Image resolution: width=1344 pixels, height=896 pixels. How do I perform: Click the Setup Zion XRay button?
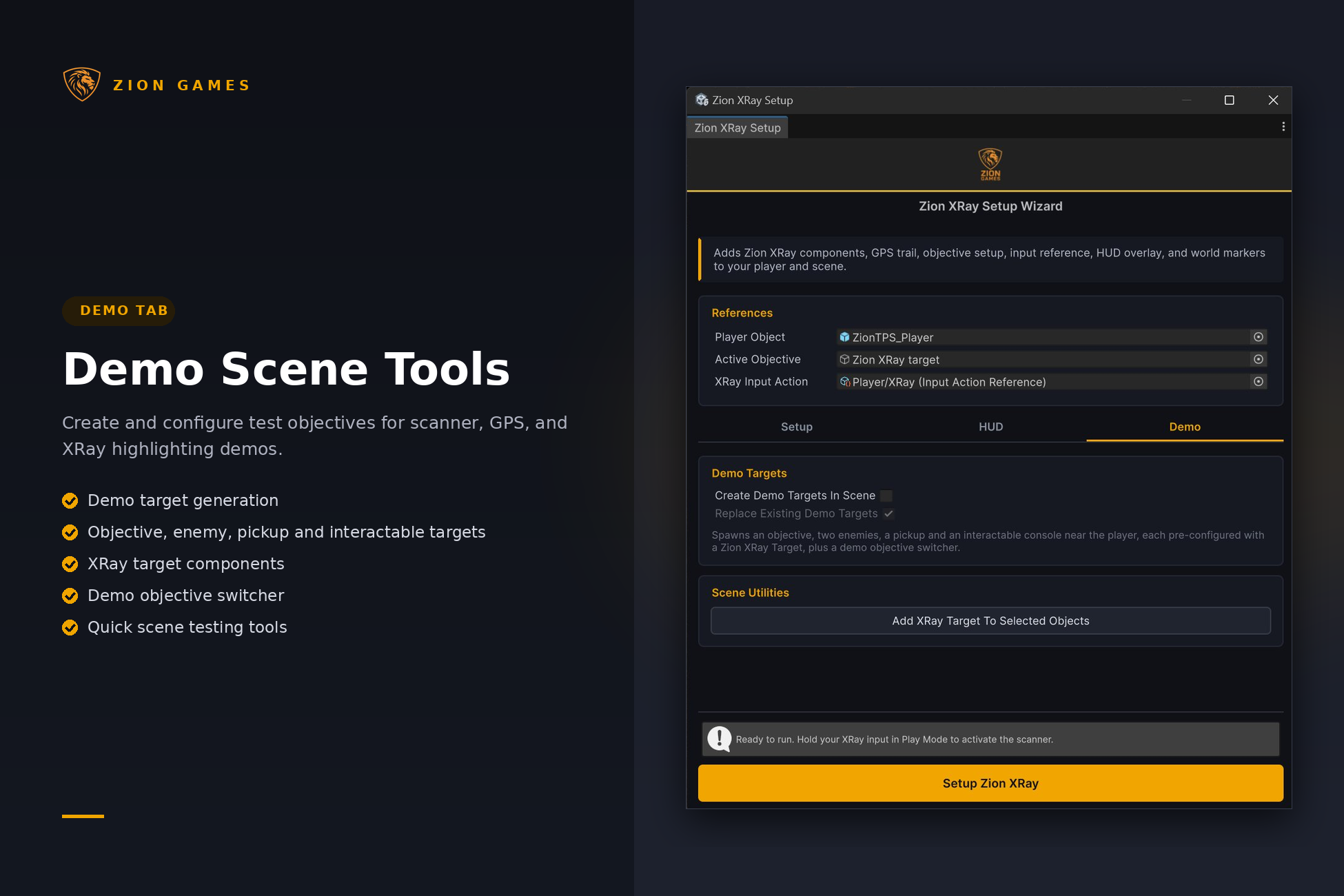pos(990,783)
